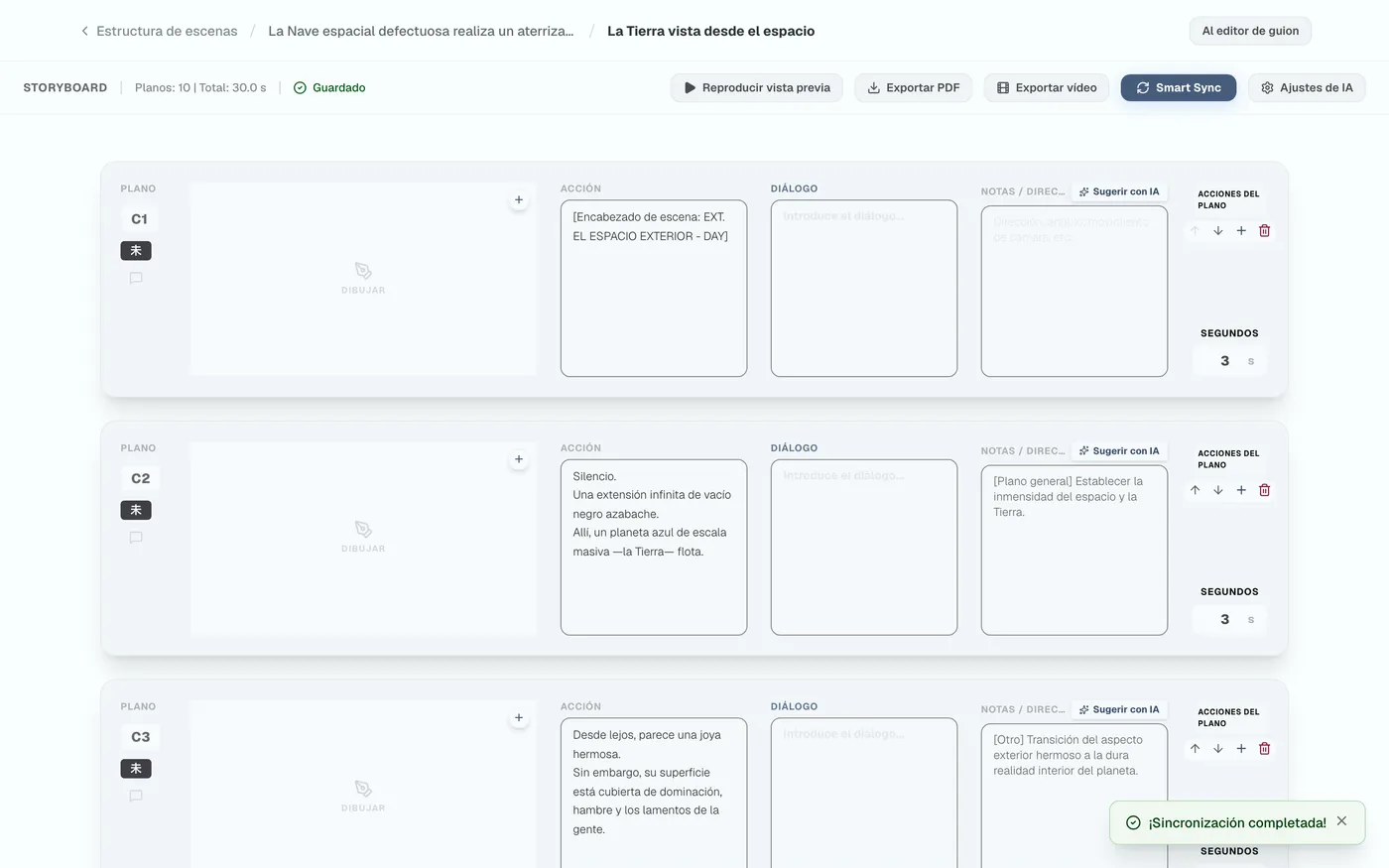Move shot C3 down

pyautogui.click(x=1217, y=748)
